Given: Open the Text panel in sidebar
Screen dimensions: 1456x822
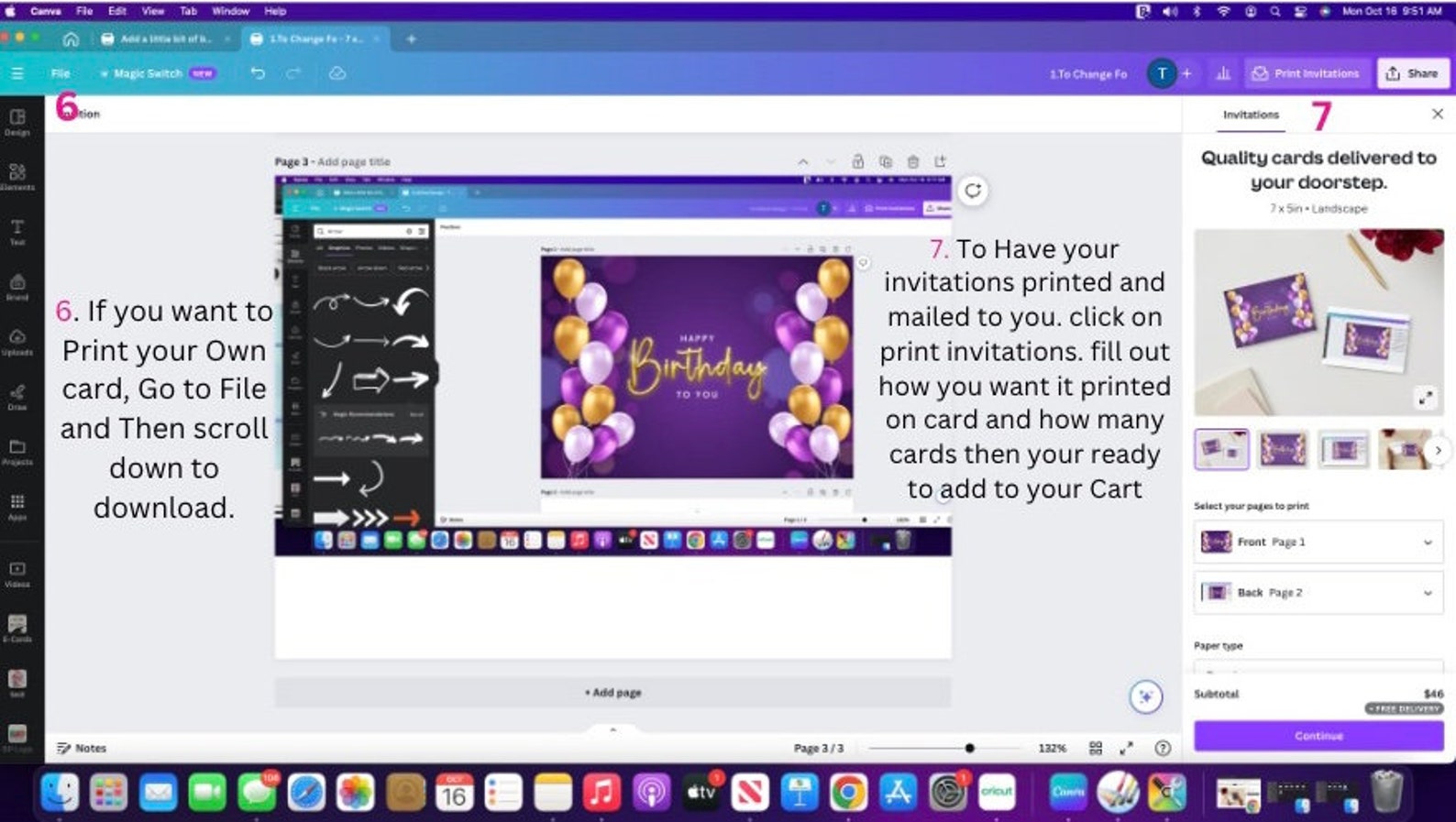Looking at the screenshot, I should [17, 232].
